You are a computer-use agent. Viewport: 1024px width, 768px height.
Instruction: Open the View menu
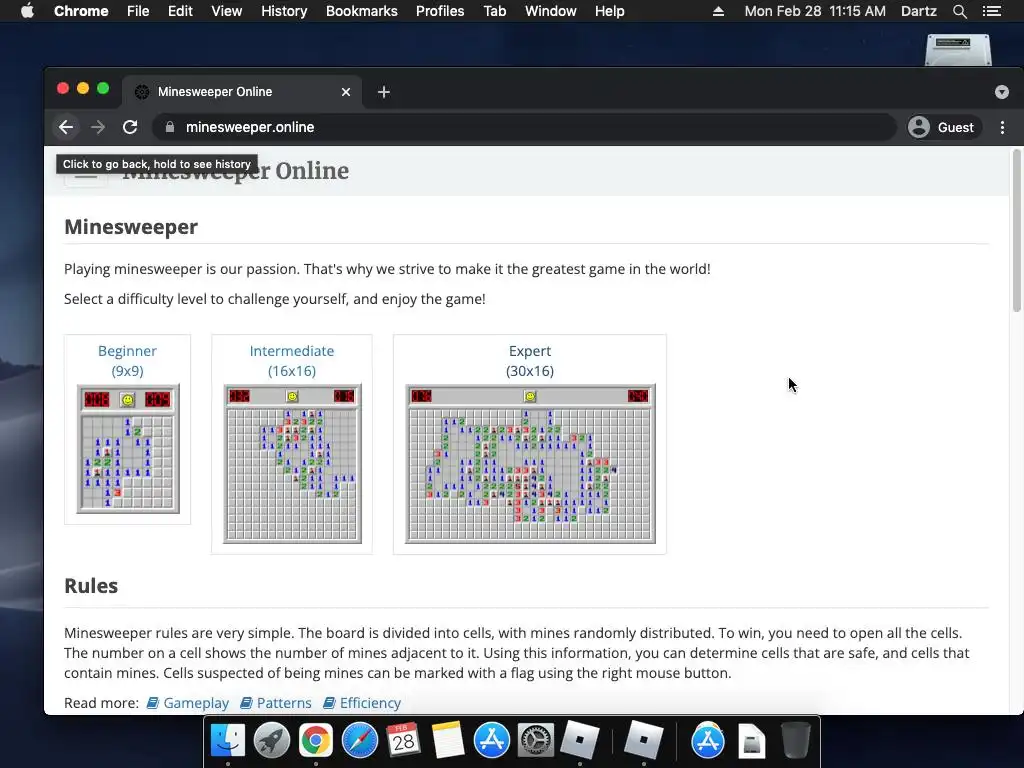[227, 11]
